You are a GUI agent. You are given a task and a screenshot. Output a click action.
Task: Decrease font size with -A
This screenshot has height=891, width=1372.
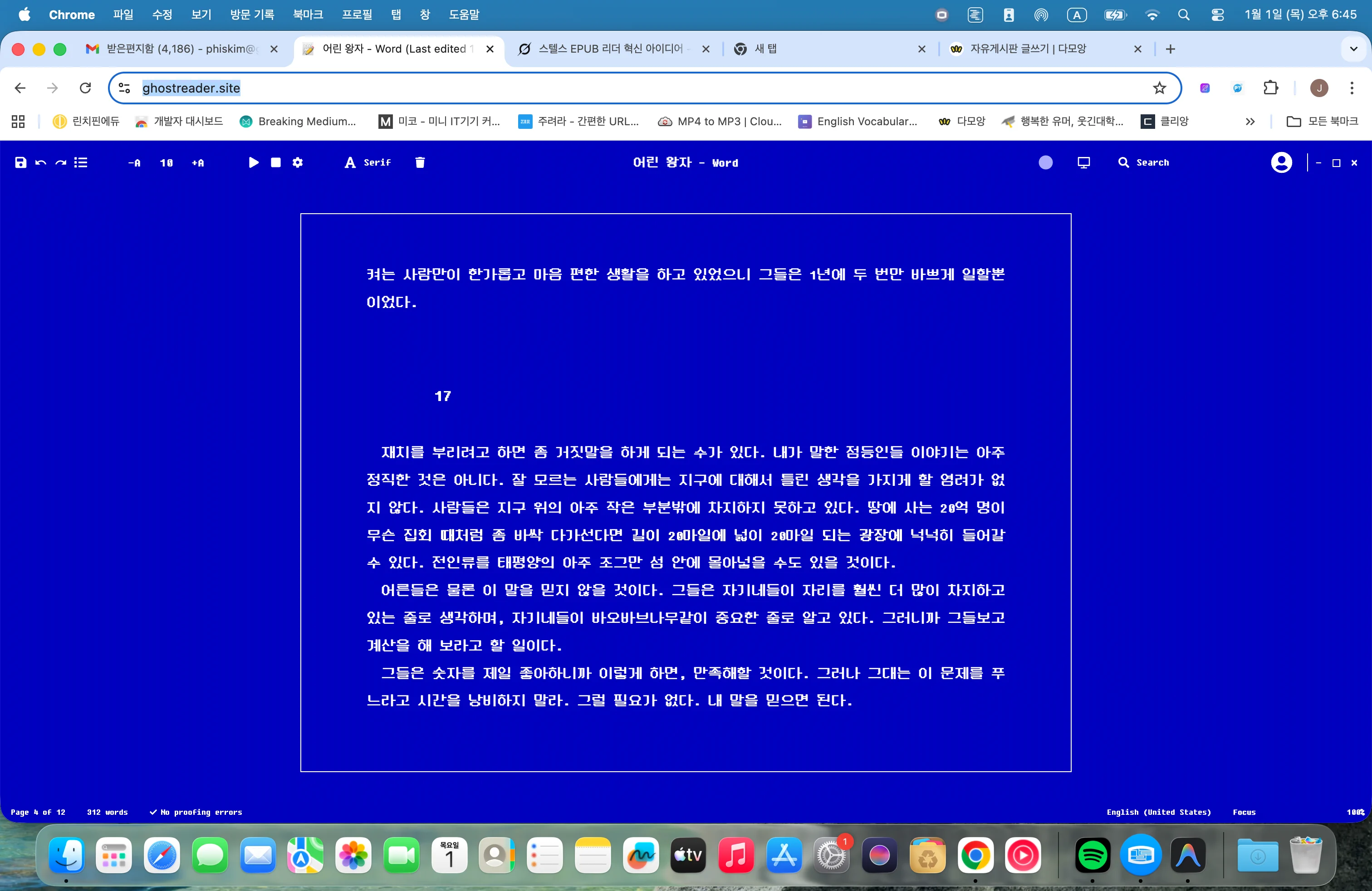pos(134,163)
